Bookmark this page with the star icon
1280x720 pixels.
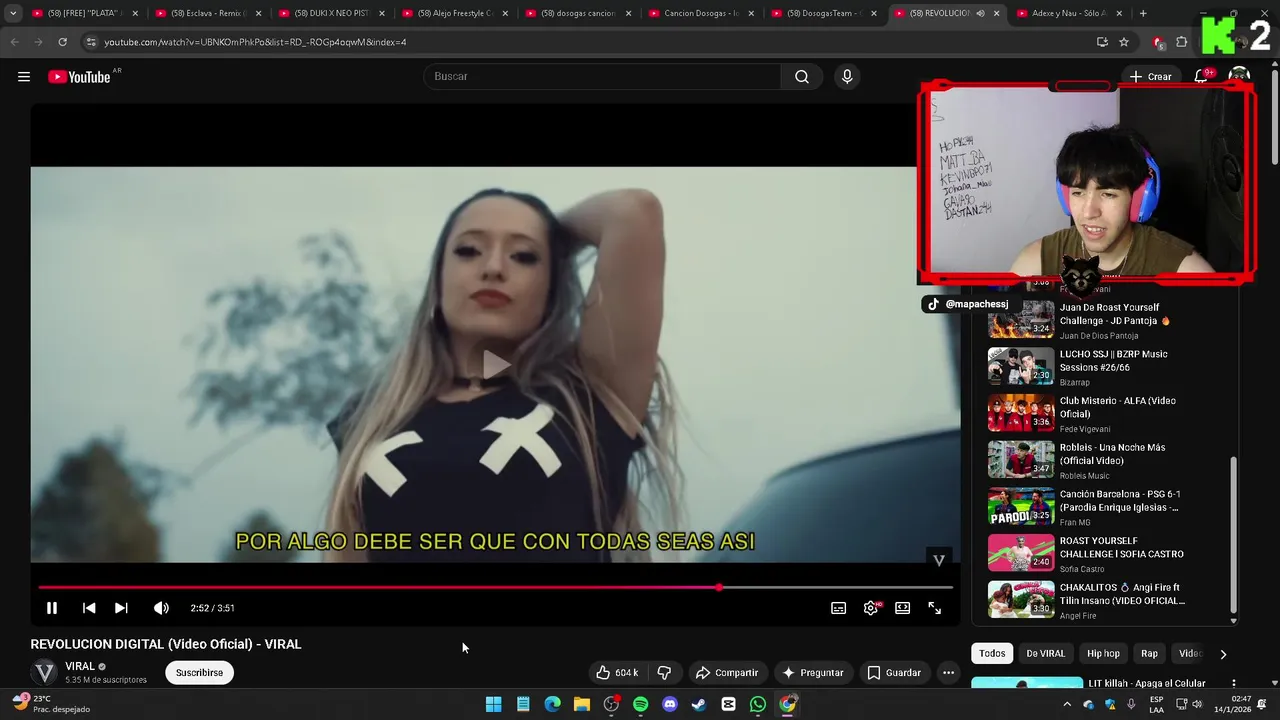(x=1124, y=42)
